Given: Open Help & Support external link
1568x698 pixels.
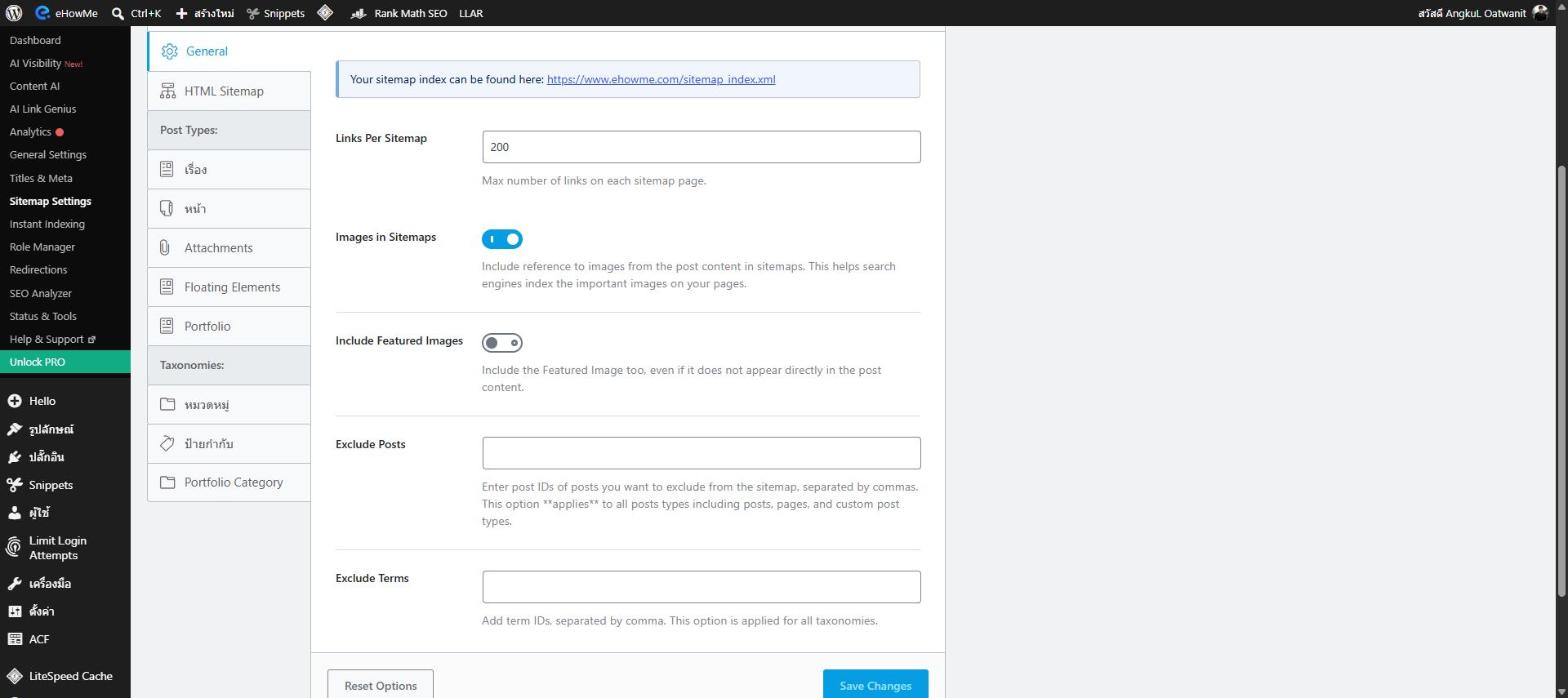Looking at the screenshot, I should pos(52,339).
